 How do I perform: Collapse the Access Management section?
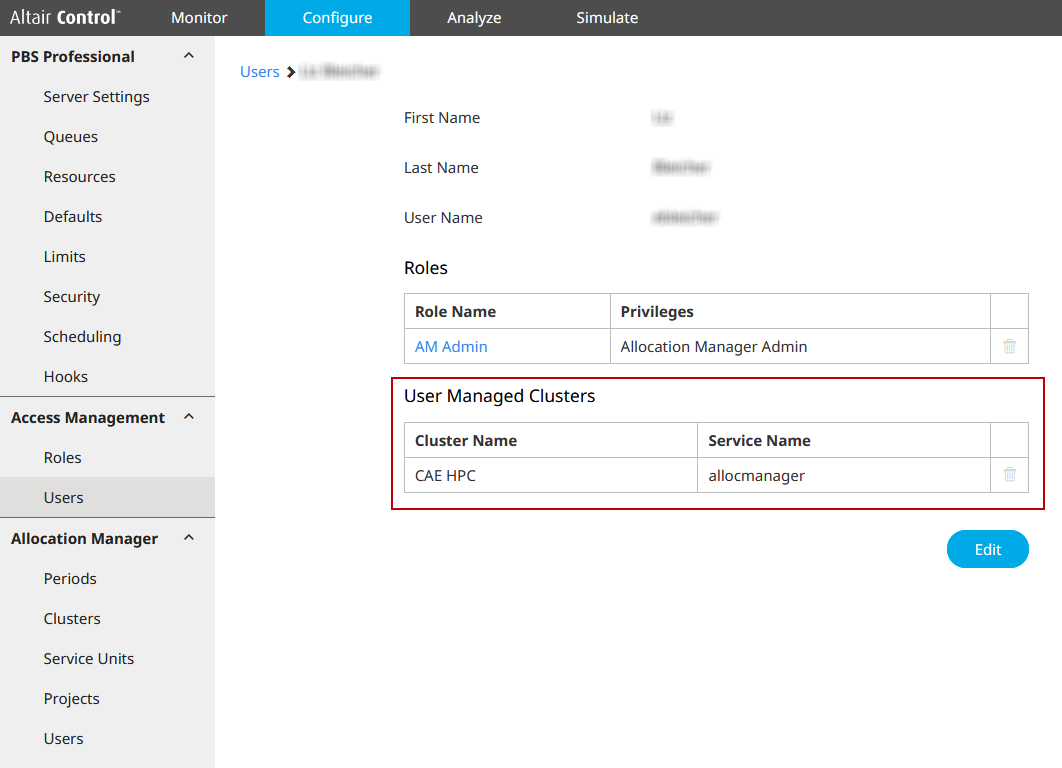point(189,417)
